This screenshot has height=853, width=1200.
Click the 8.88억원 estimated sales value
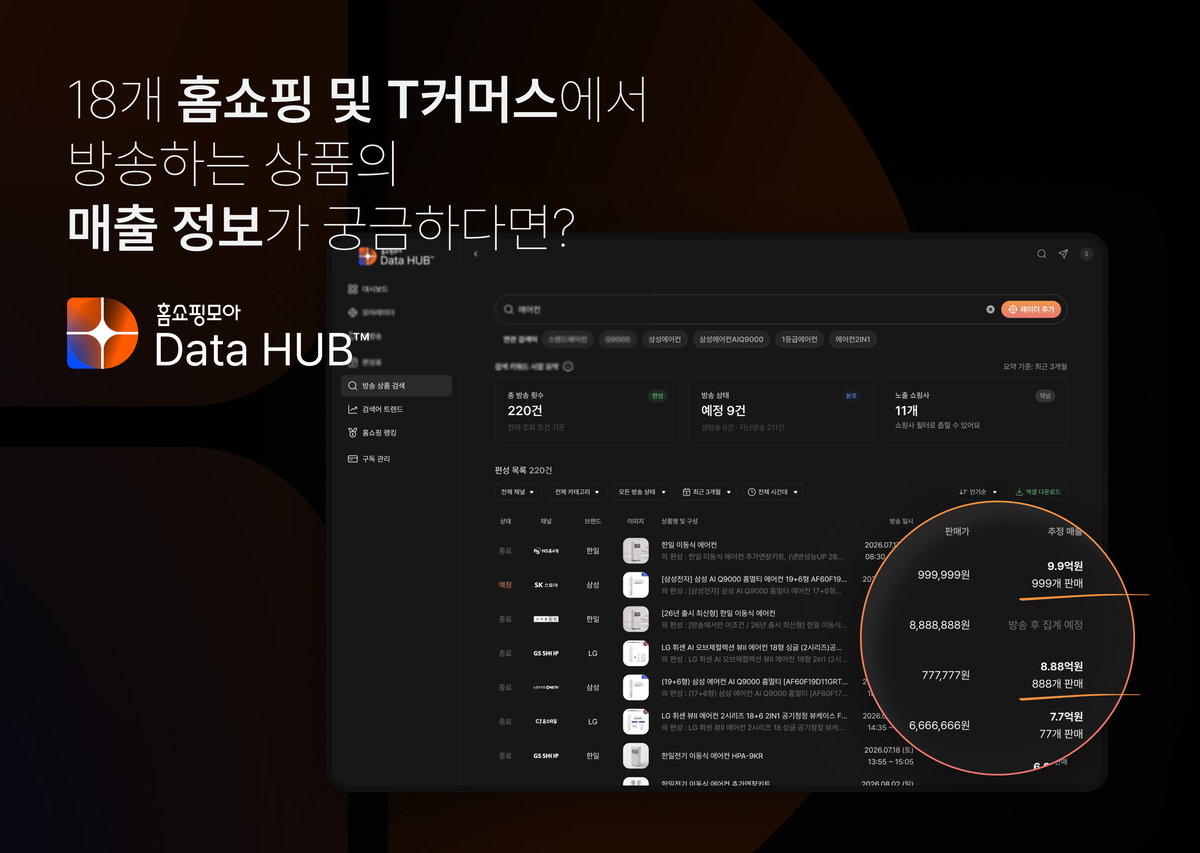[1061, 667]
